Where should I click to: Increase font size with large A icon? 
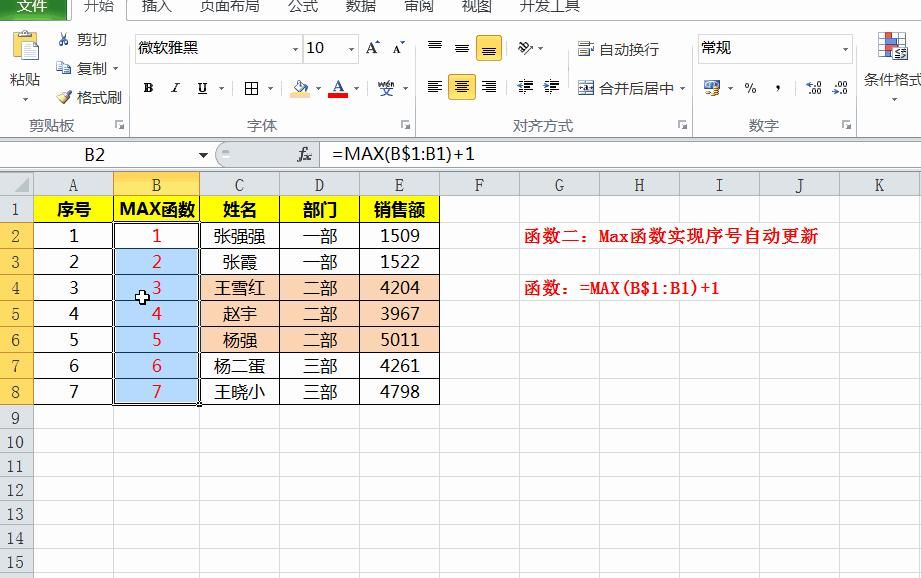point(372,48)
